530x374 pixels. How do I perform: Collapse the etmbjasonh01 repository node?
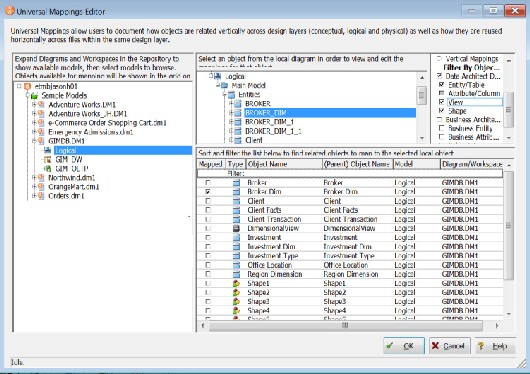pos(19,87)
